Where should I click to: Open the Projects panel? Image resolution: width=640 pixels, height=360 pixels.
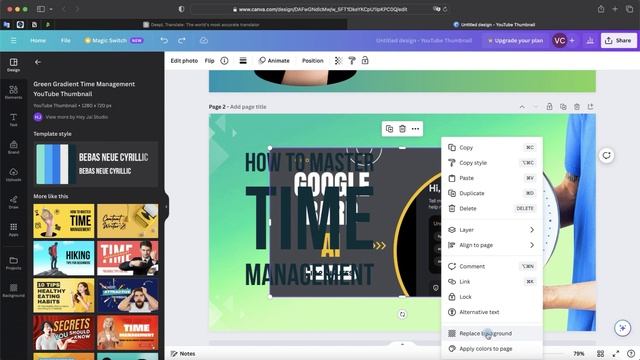click(13, 263)
